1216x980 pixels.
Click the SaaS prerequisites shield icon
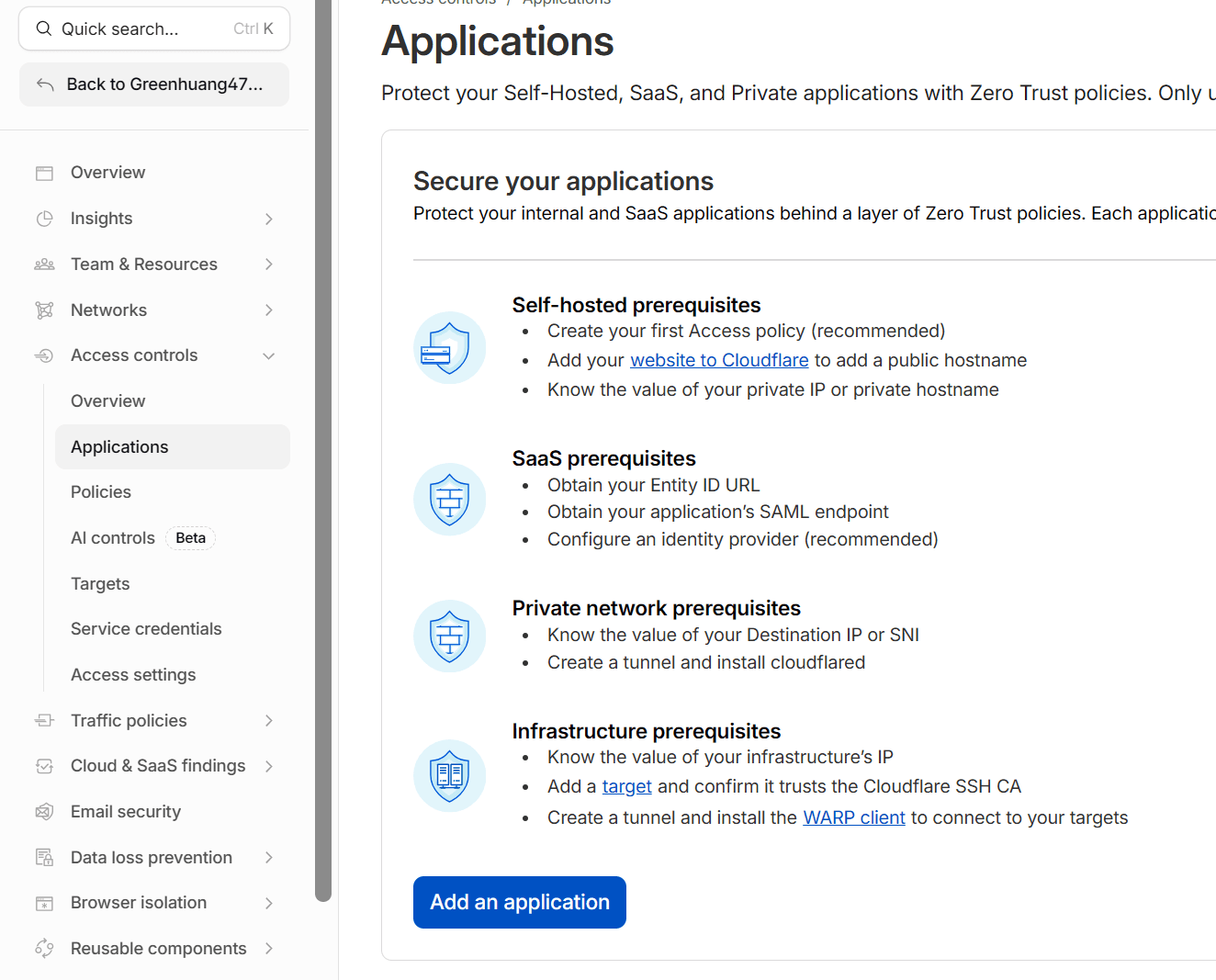coord(449,500)
